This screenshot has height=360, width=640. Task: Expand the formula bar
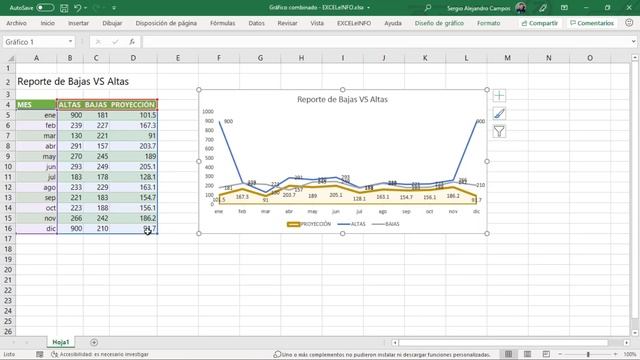tap(633, 42)
